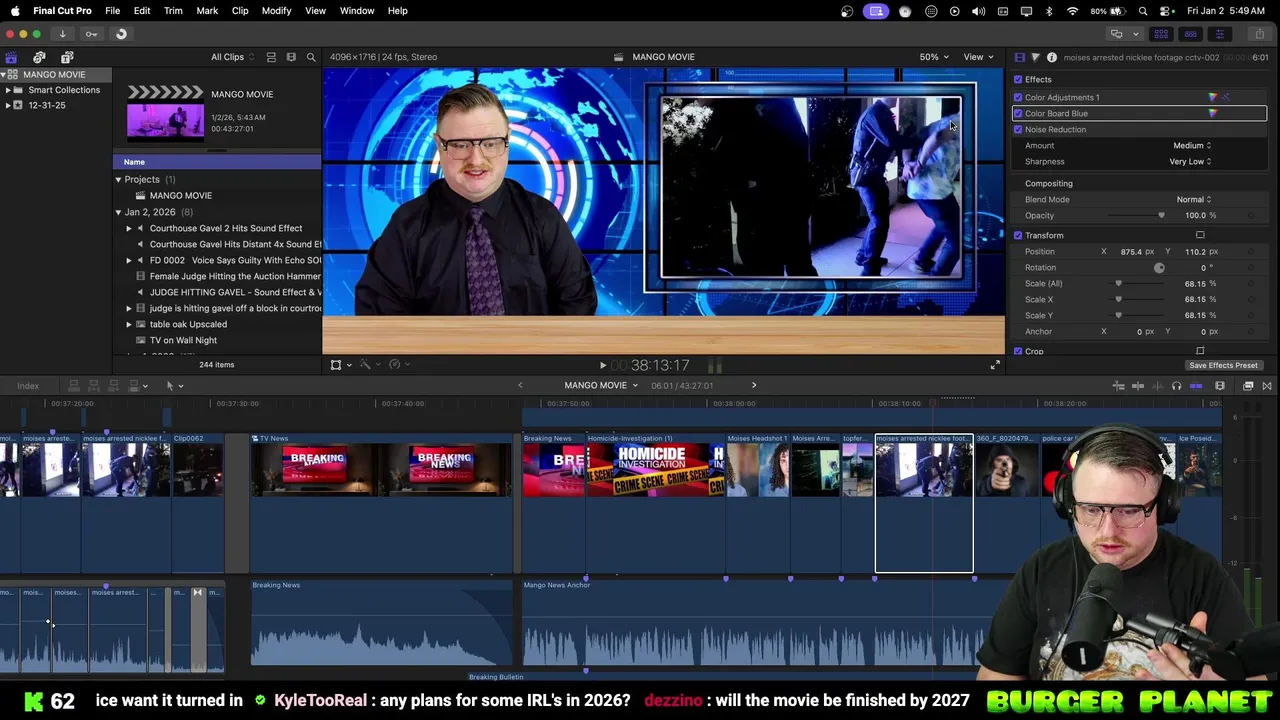This screenshot has width=1280, height=720.
Task: Open the Clip menu
Action: (240, 11)
